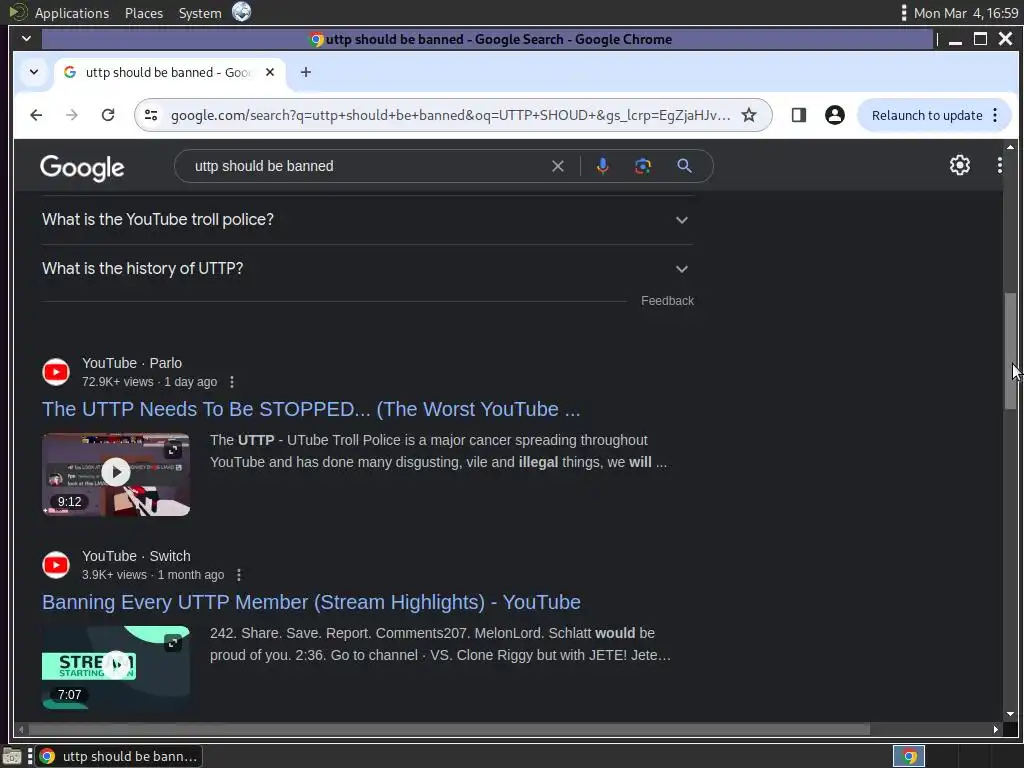Expand 'What is the YouTube troll police?'
The height and width of the screenshot is (768, 1024).
tap(366, 220)
